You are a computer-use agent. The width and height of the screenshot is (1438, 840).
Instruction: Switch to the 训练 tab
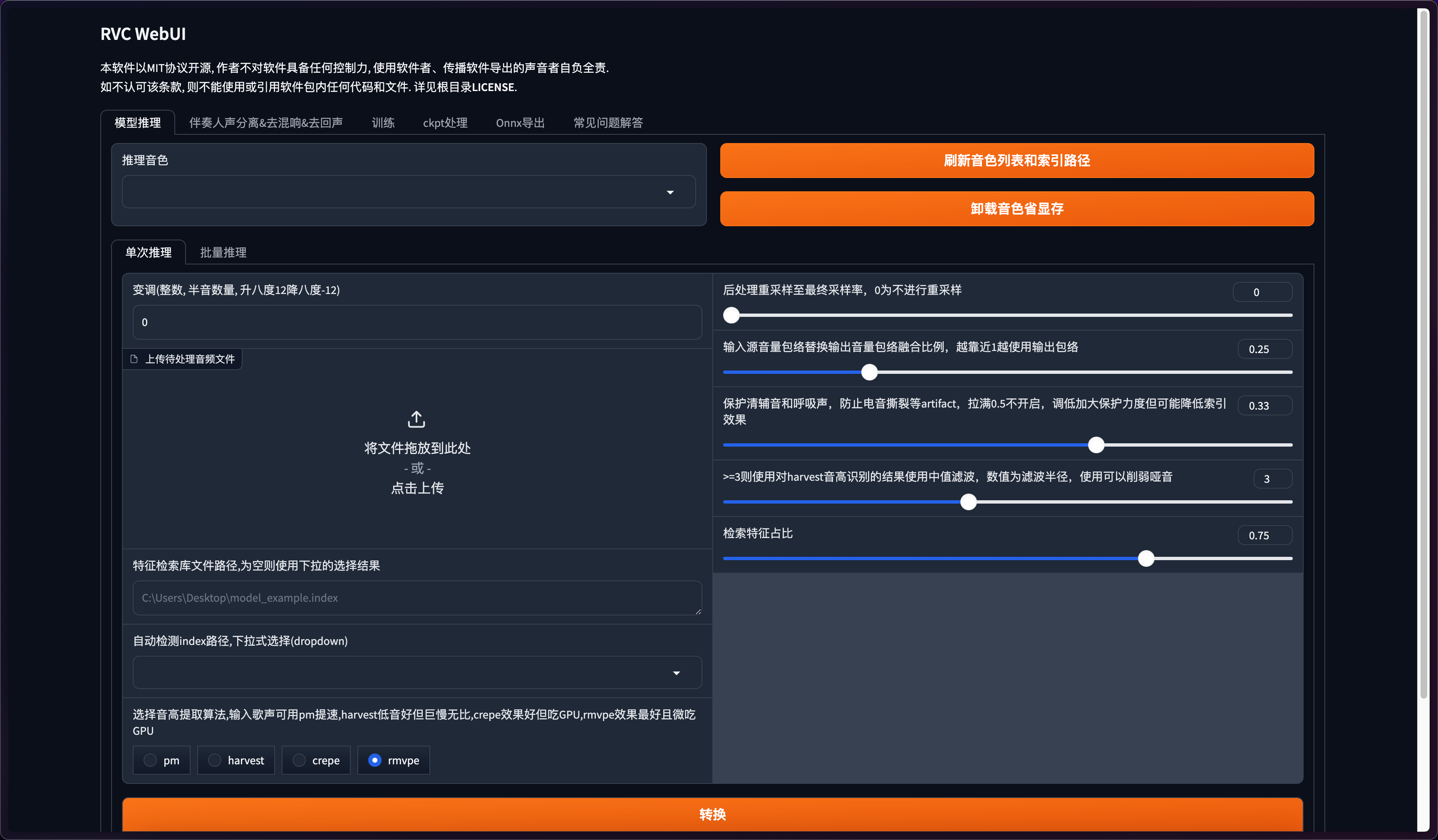pyautogui.click(x=383, y=123)
